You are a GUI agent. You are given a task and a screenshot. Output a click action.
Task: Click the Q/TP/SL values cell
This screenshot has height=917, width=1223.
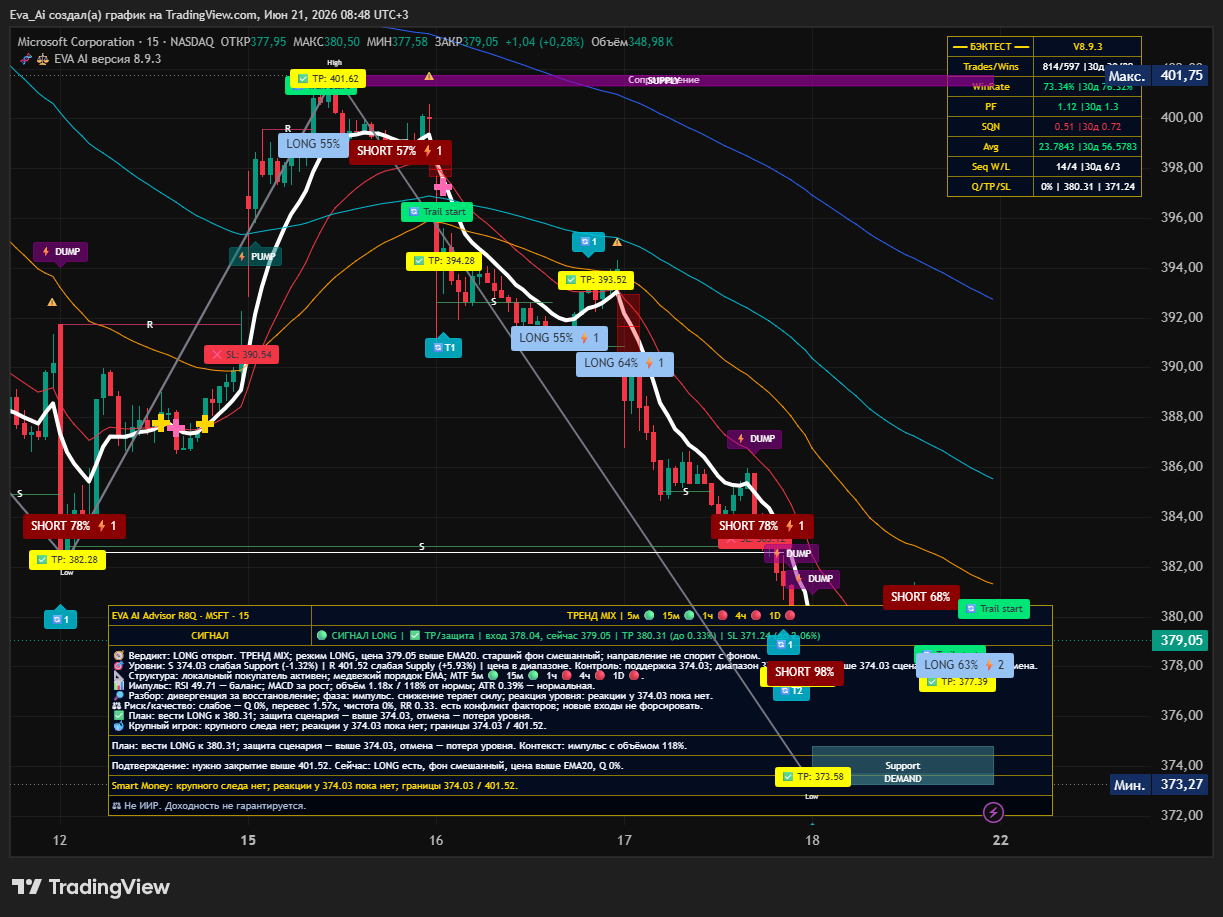pyautogui.click(x=1086, y=187)
